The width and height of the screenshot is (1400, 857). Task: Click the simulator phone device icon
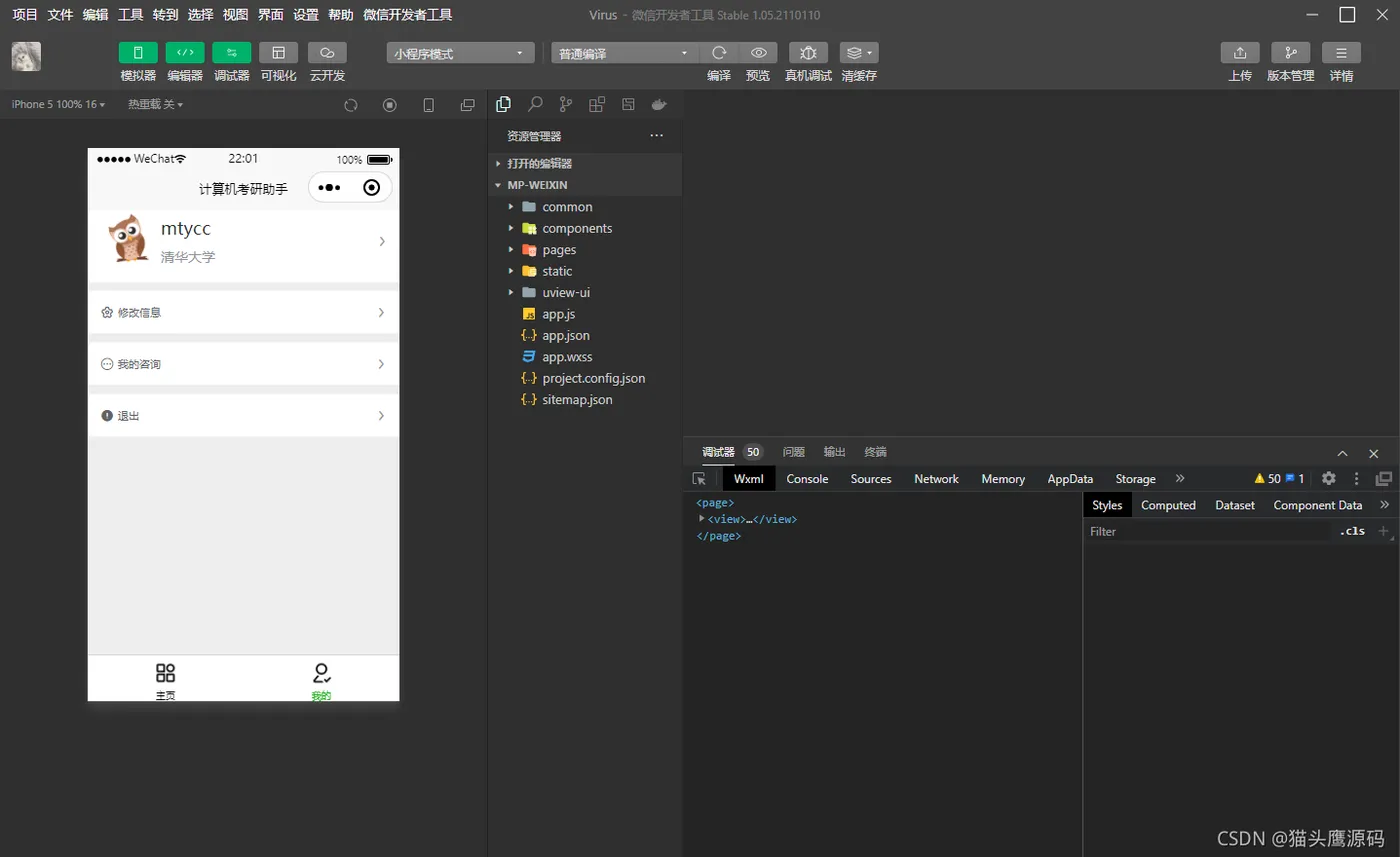[x=429, y=105]
